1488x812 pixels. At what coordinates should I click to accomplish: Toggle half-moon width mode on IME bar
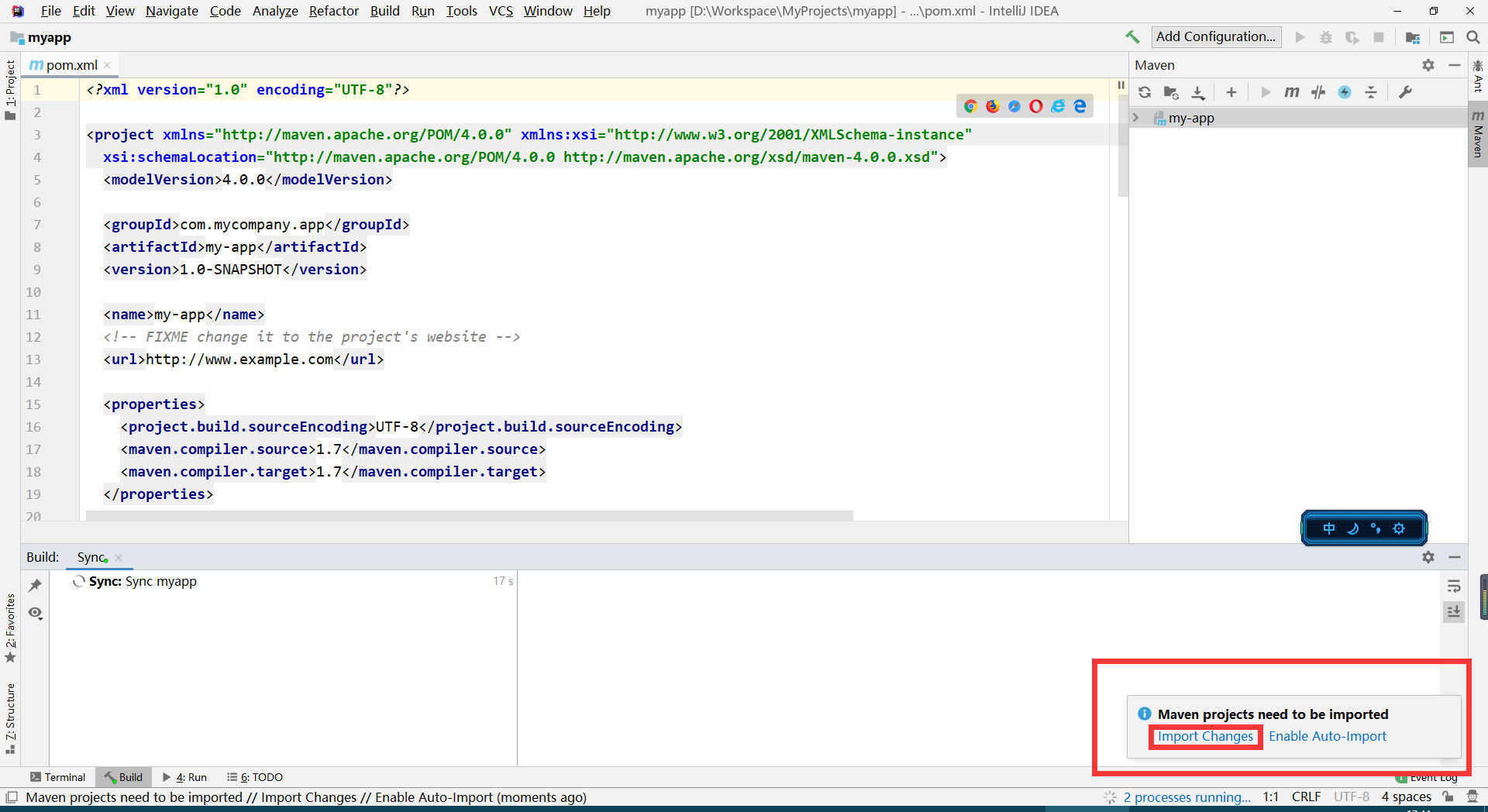tap(1352, 528)
